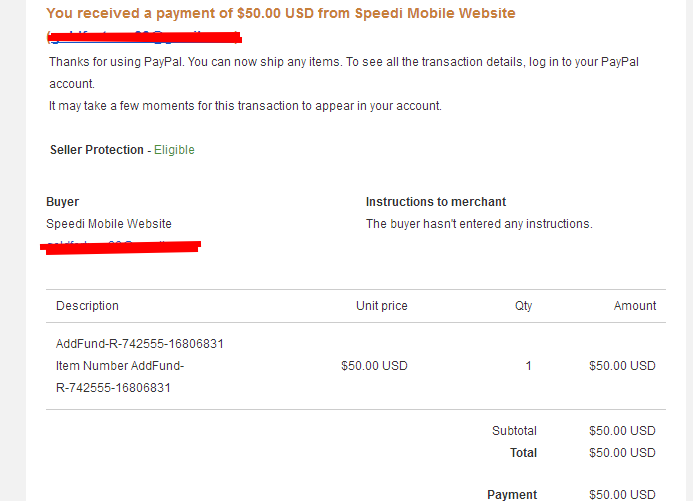
Task: Select the Payment $50.00 USD amount
Action: 622,494
